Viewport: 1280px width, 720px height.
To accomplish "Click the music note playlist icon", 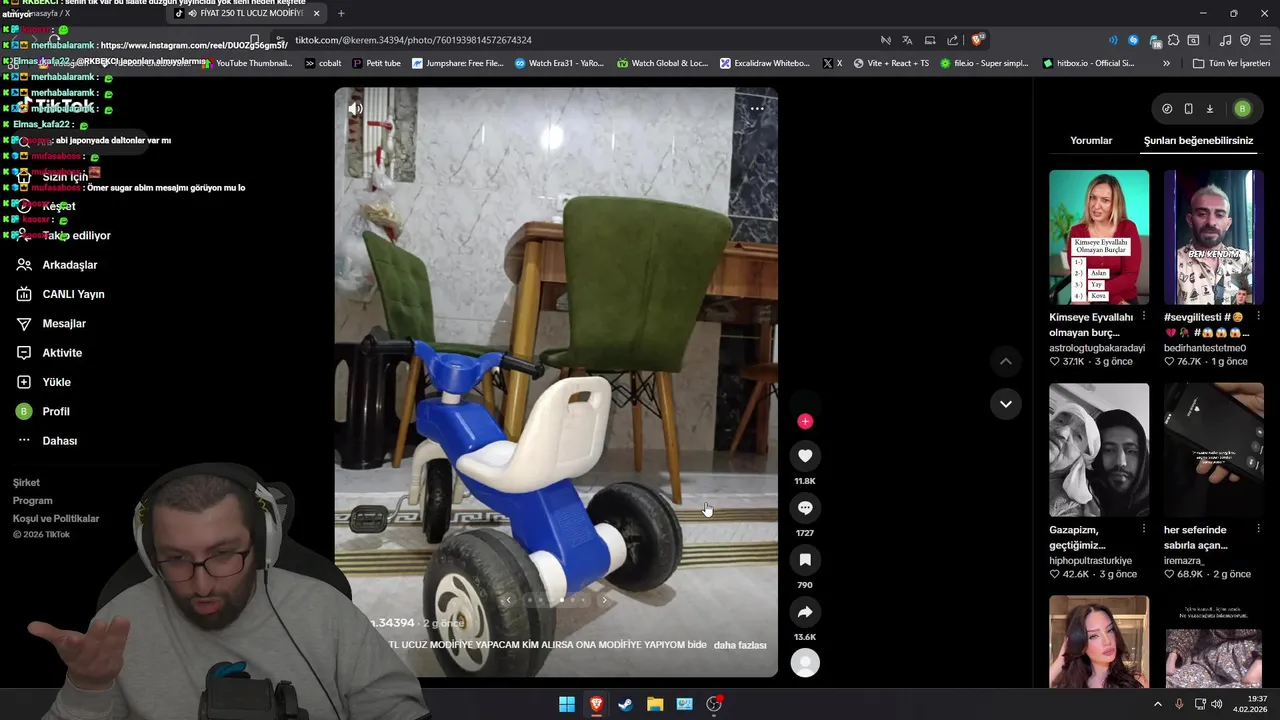I will (1226, 40).
